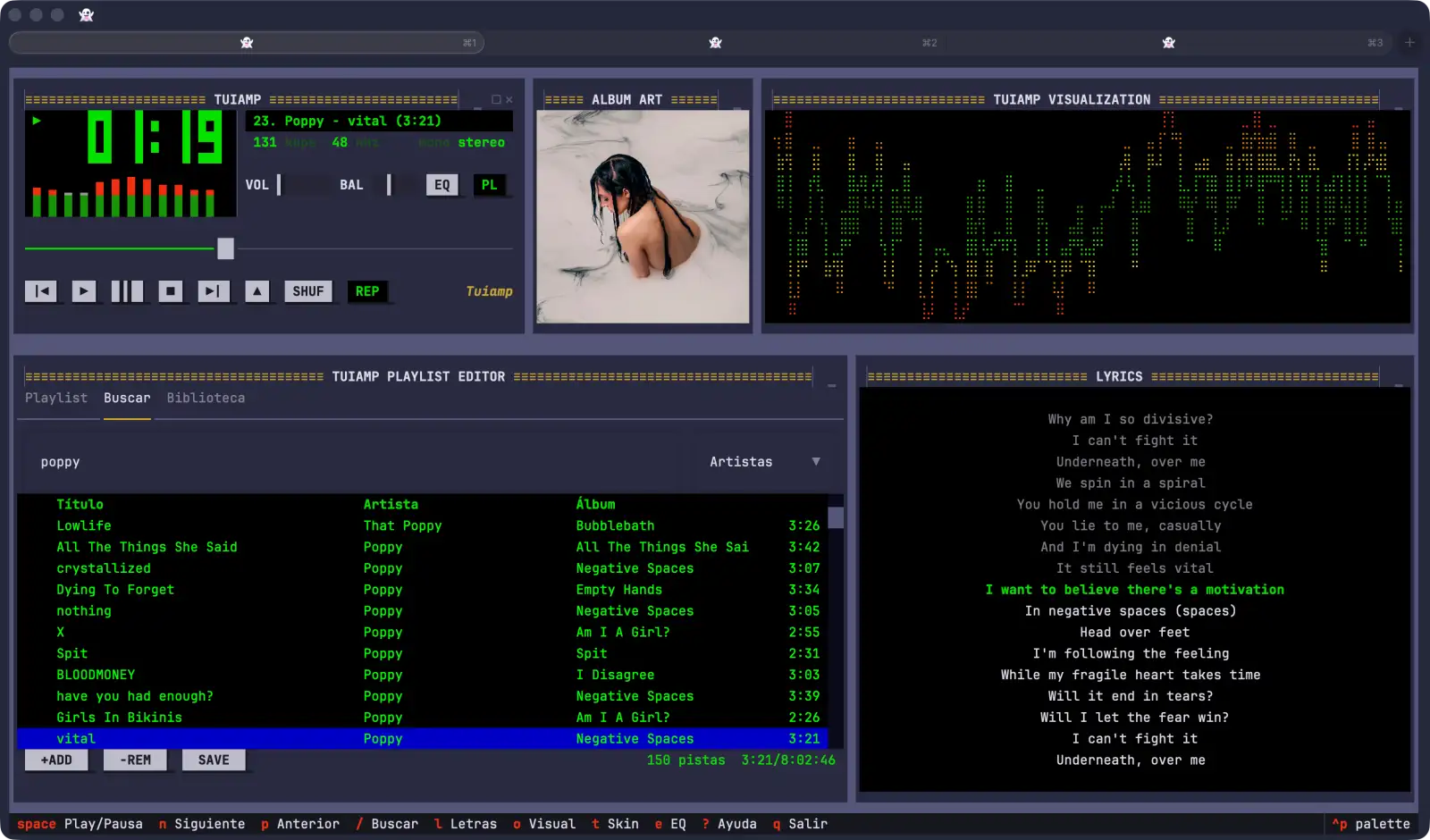Adjust the VOL volume slider
The width and height of the screenshot is (1430, 840).
click(x=301, y=185)
